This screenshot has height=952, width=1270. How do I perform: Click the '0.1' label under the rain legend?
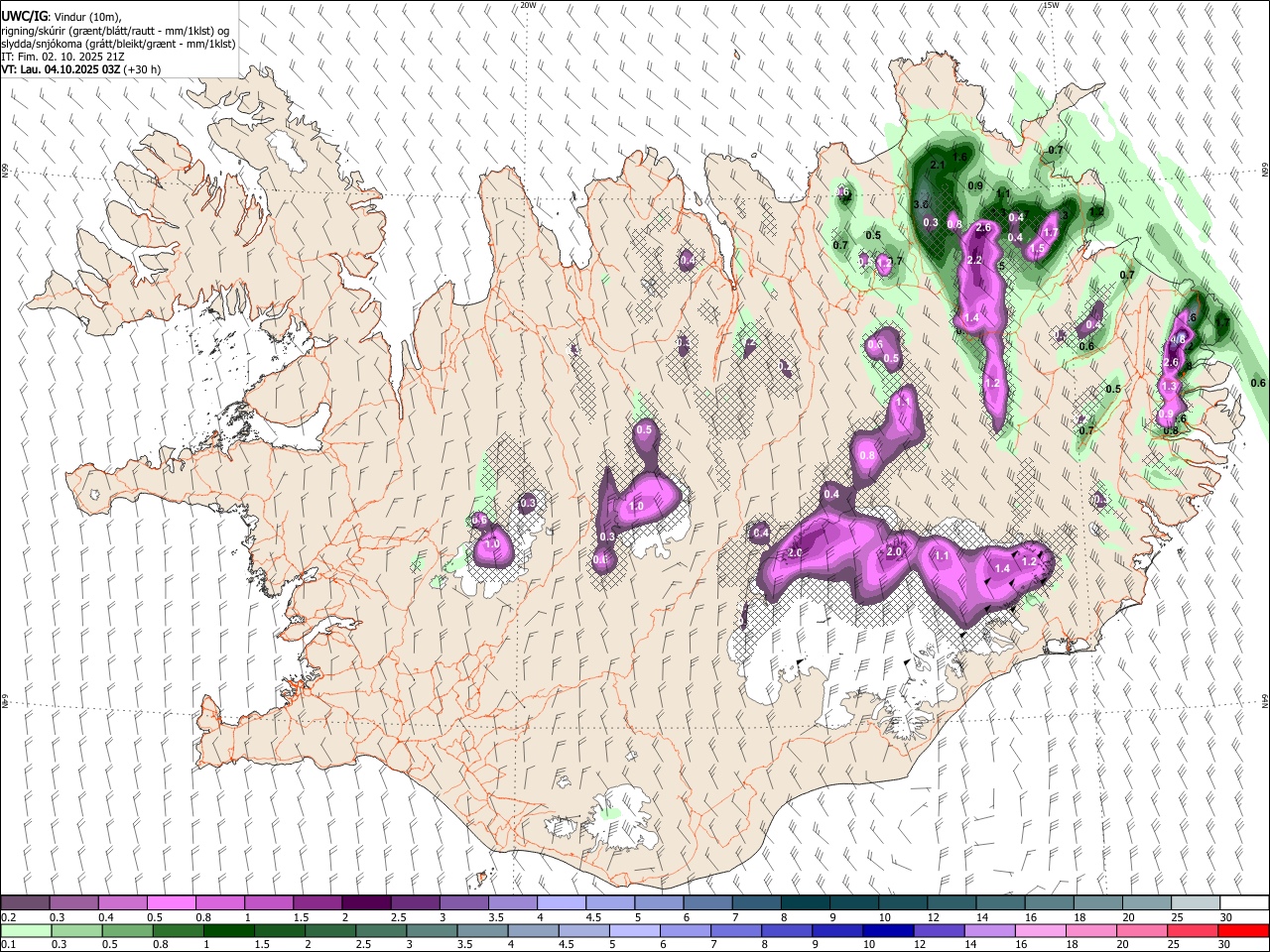(8, 944)
